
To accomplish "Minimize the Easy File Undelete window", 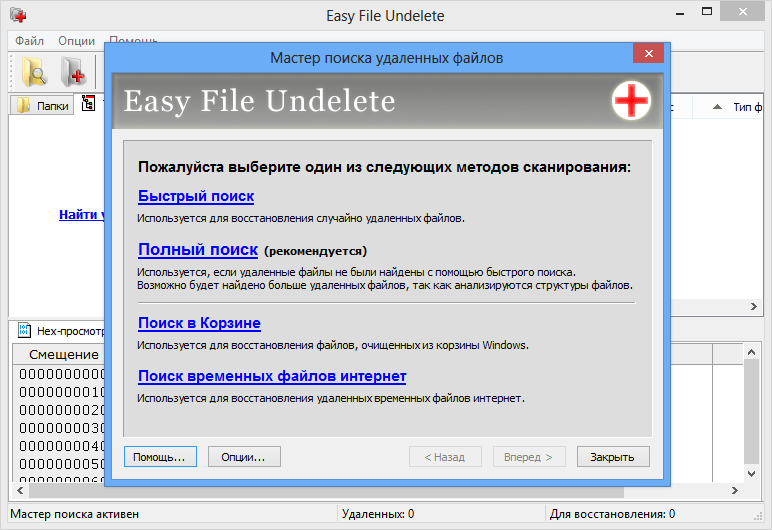I will [x=680, y=13].
